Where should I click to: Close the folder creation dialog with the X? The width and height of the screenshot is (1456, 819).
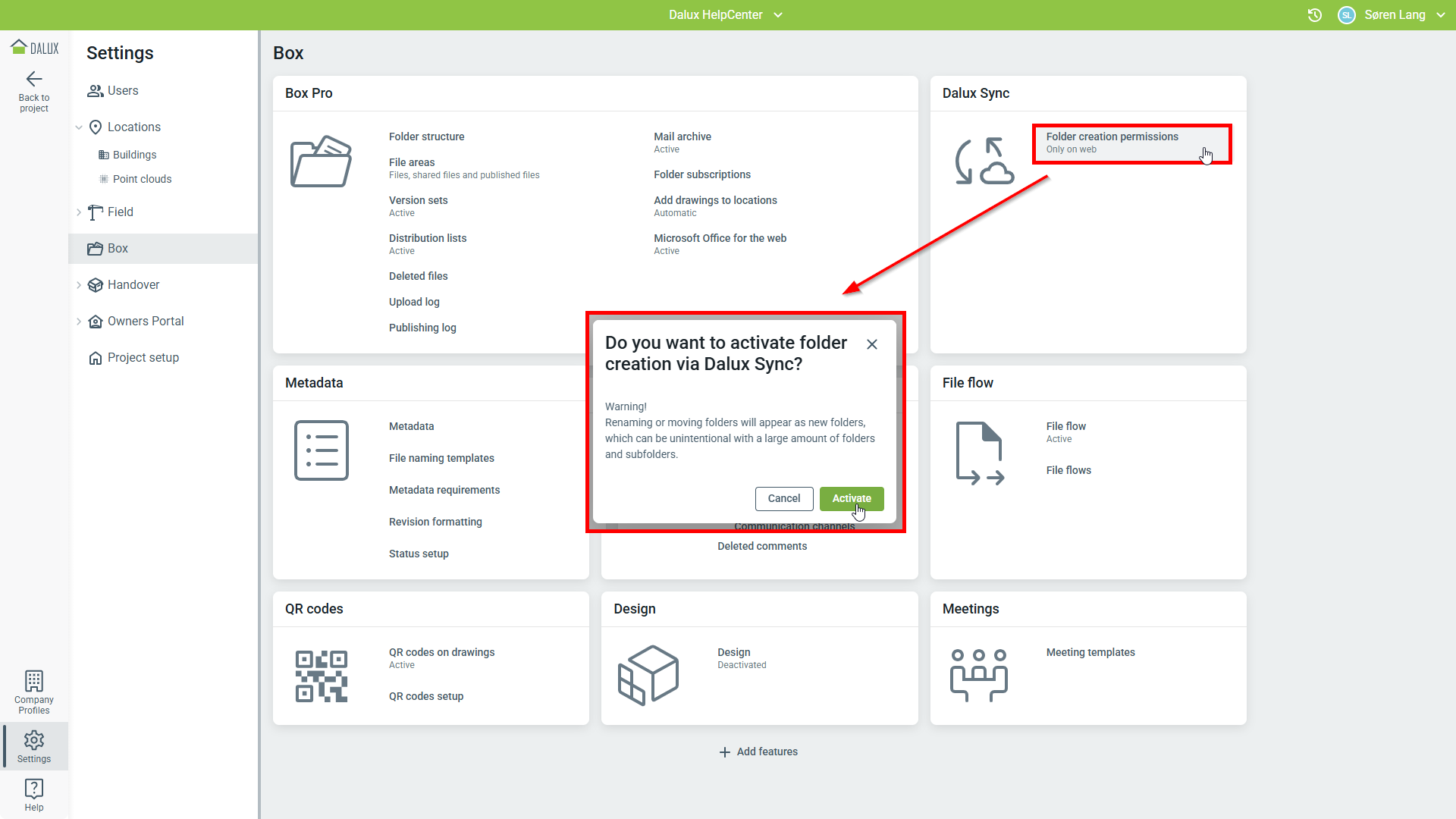tap(872, 344)
